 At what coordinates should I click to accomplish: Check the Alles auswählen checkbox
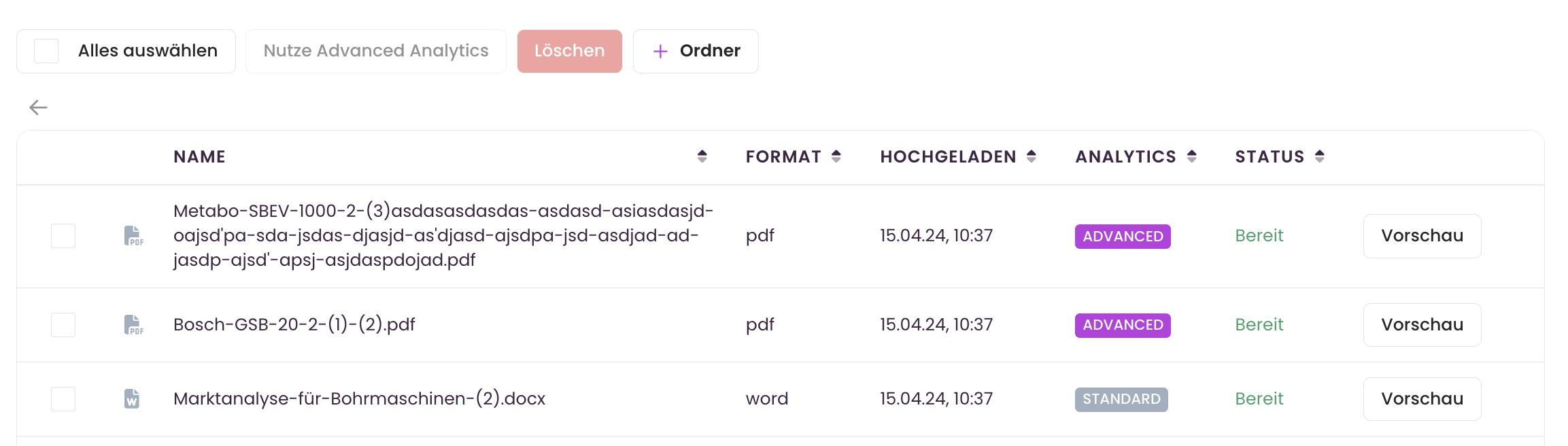pyautogui.click(x=46, y=51)
